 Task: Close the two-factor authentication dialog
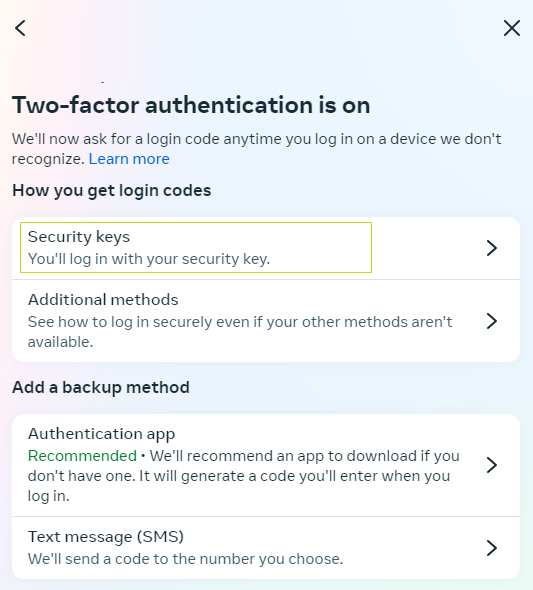(x=512, y=28)
